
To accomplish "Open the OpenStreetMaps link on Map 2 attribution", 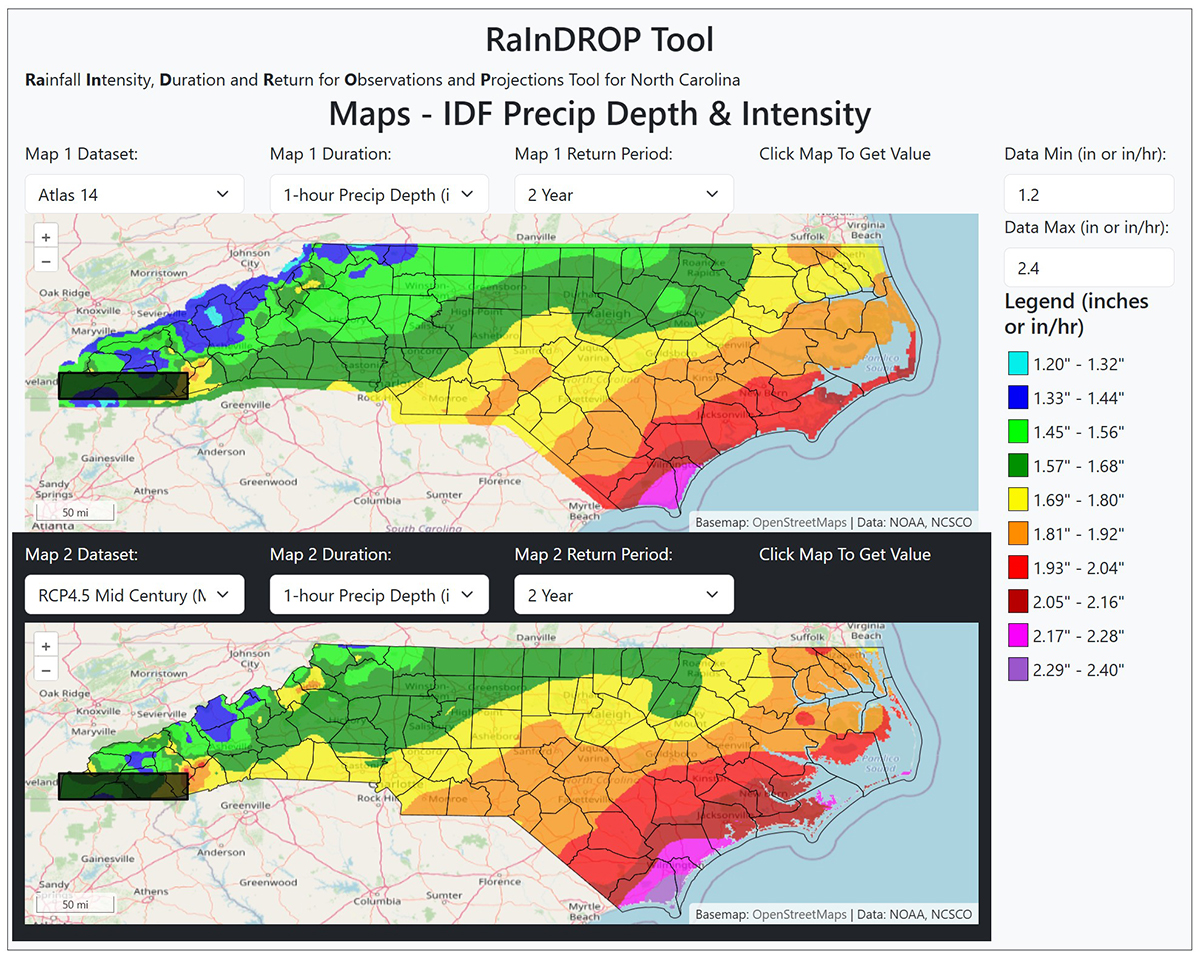I will tap(800, 914).
